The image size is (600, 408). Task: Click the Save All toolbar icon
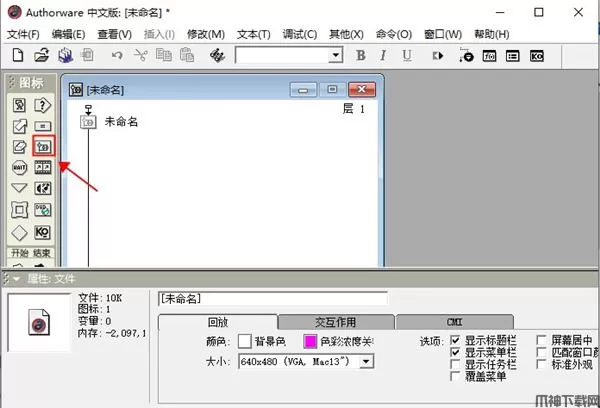pos(65,55)
